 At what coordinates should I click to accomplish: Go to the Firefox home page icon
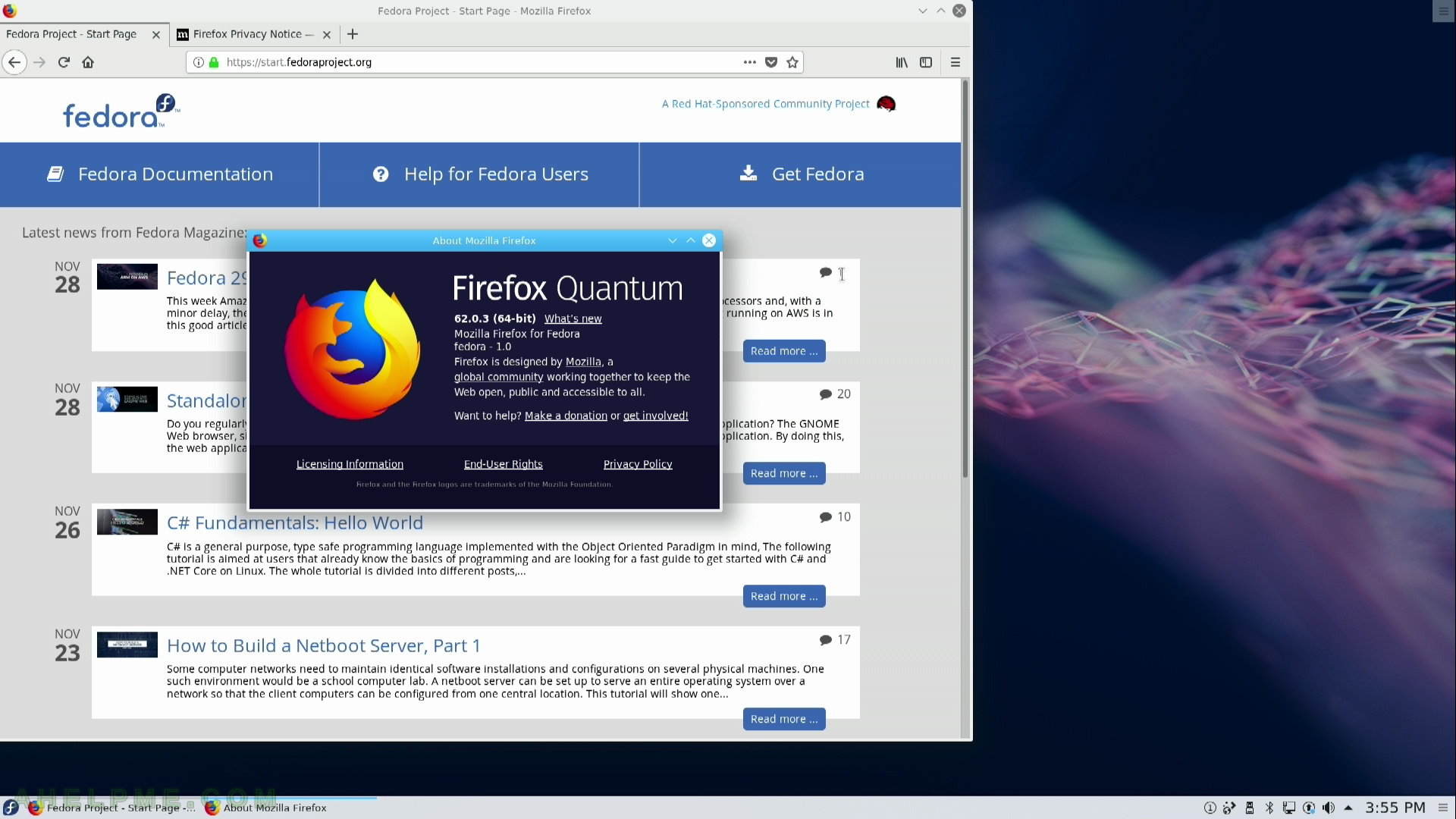click(x=88, y=62)
